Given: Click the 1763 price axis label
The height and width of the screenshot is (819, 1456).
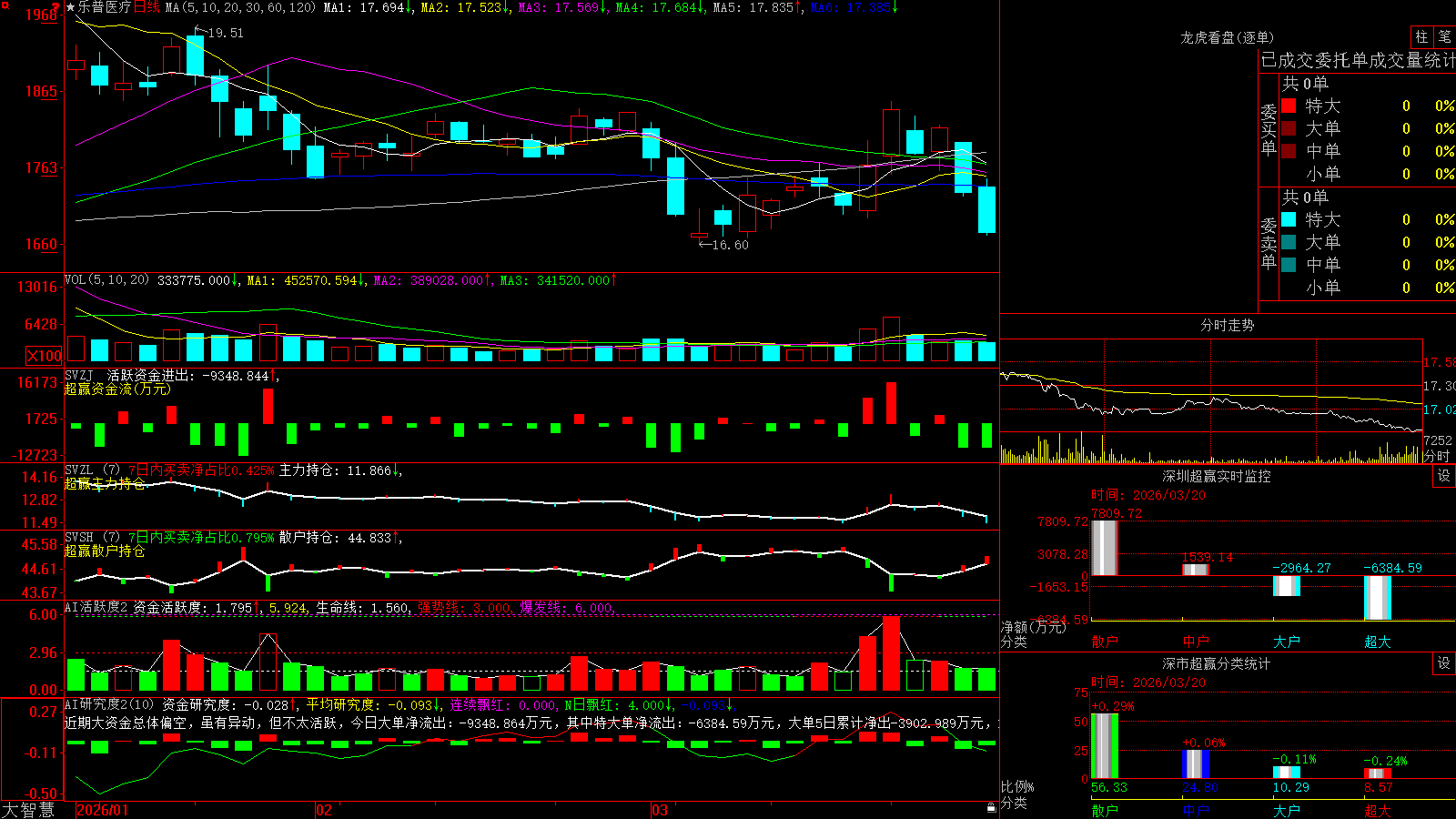Looking at the screenshot, I should click(x=40, y=167).
